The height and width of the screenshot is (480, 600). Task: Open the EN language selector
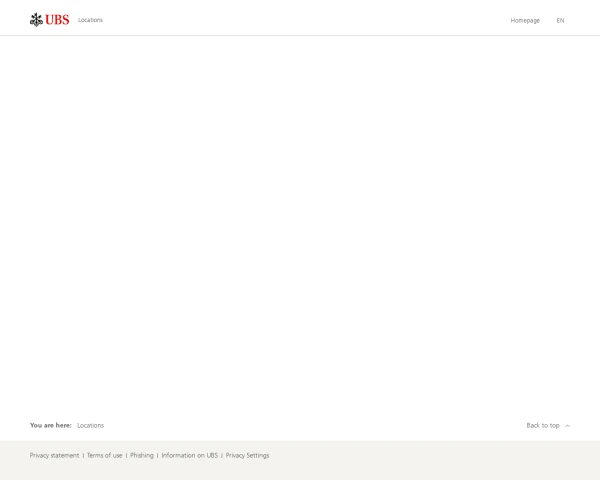tap(560, 21)
